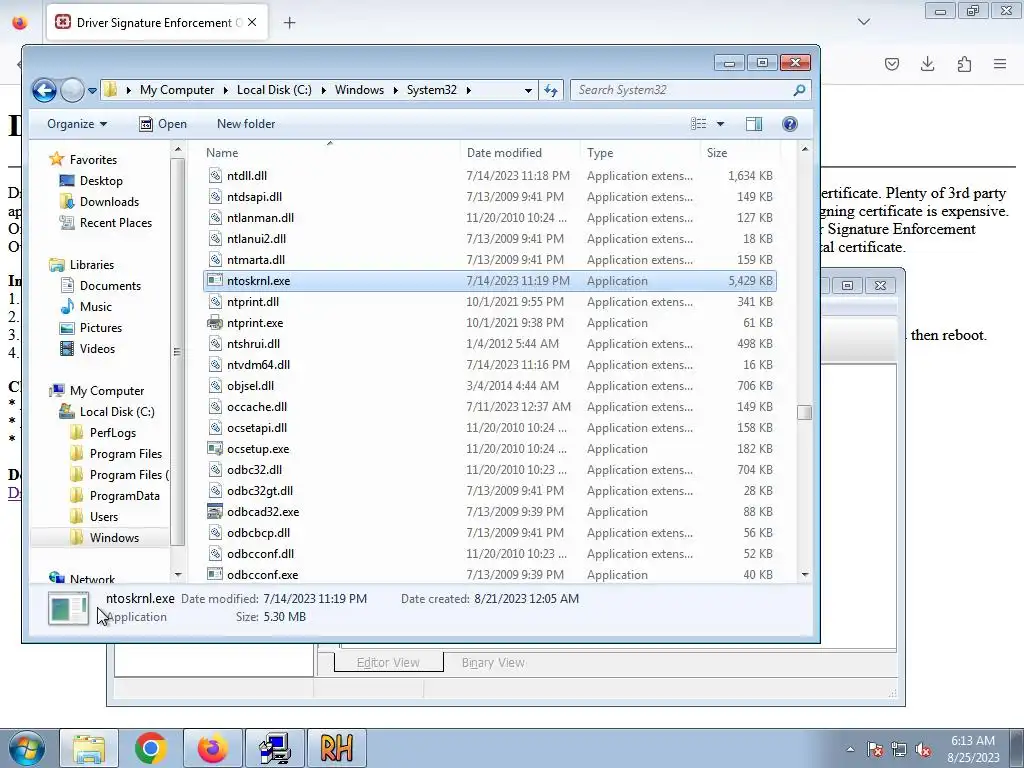Open the view options dropdown arrow

coord(720,123)
